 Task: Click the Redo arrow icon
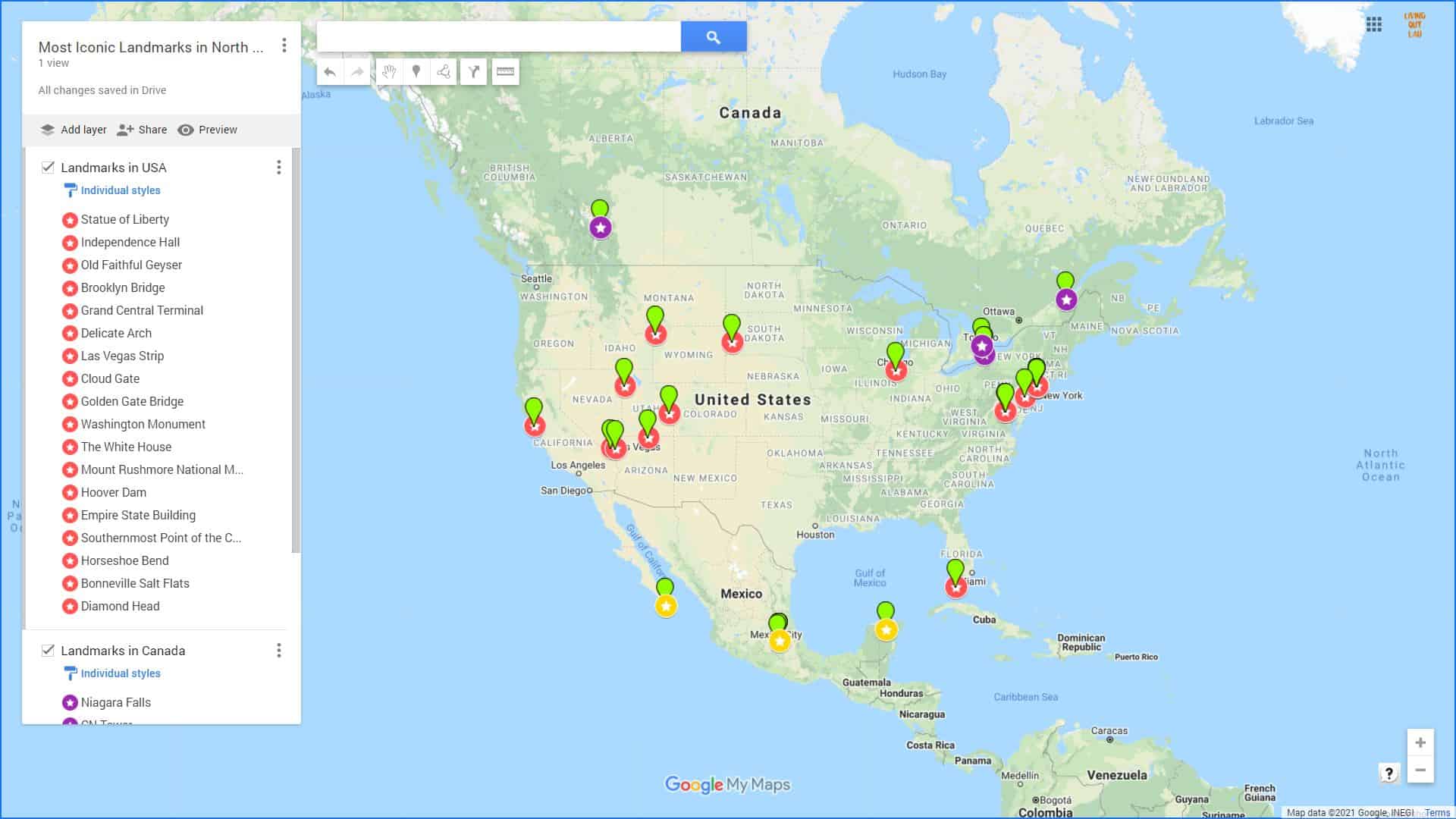[x=357, y=72]
